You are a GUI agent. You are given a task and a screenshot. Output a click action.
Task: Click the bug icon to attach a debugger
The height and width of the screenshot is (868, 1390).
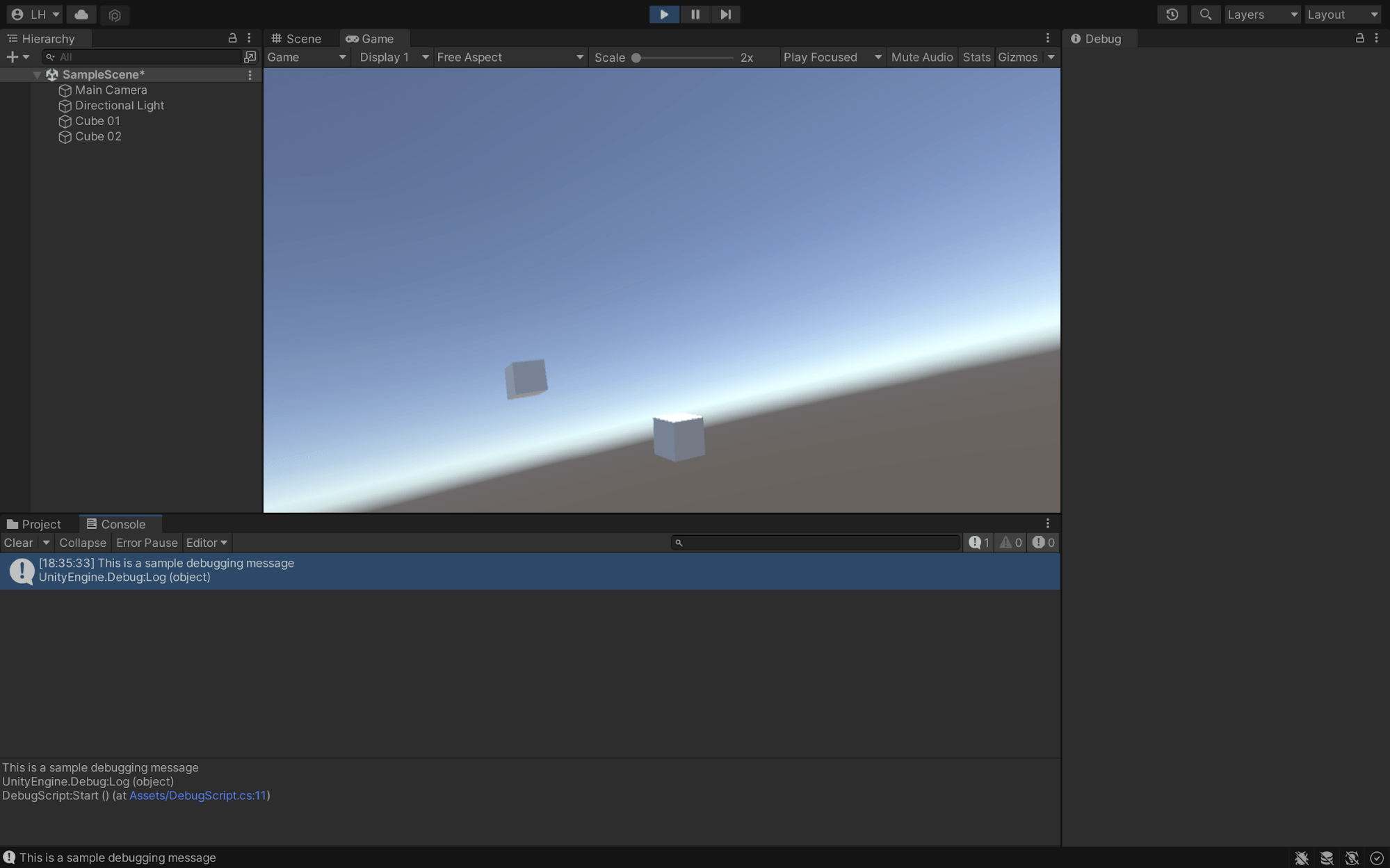[x=1302, y=858]
